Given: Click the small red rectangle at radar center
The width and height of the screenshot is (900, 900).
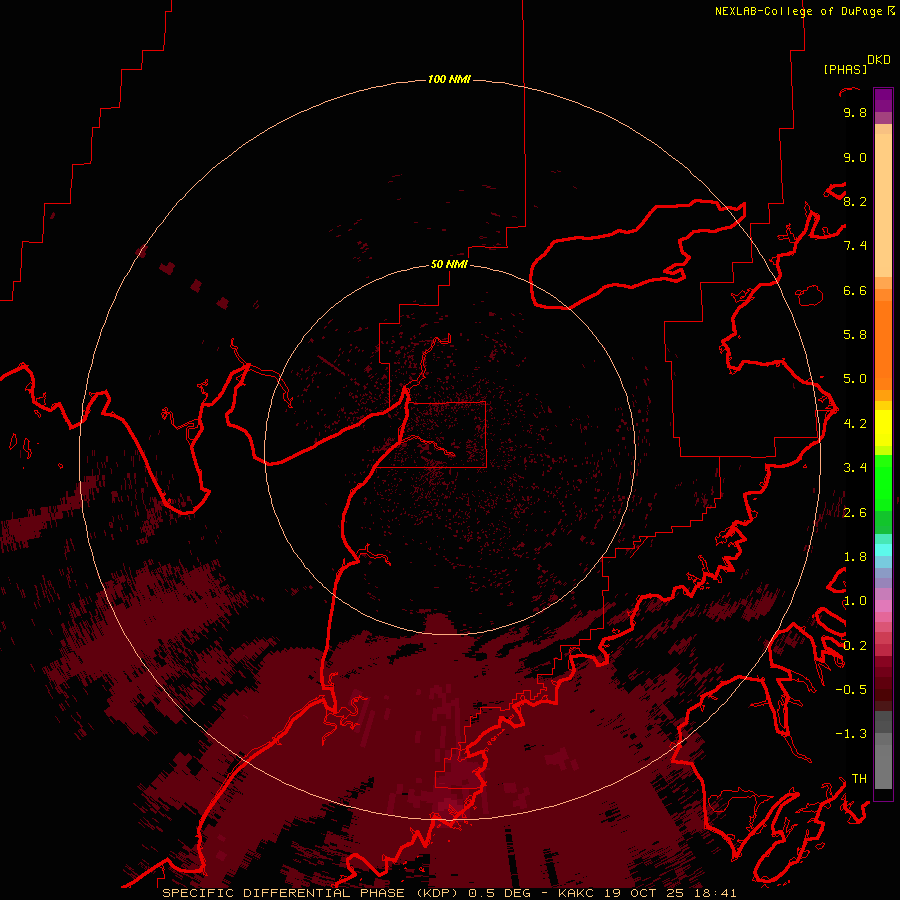Looking at the screenshot, I should [445, 435].
